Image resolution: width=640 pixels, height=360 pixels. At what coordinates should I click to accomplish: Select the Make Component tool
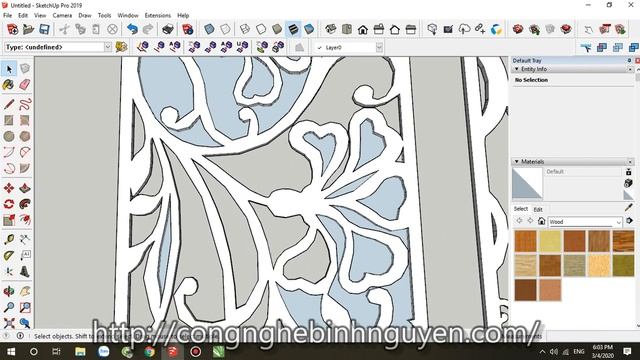point(25,69)
